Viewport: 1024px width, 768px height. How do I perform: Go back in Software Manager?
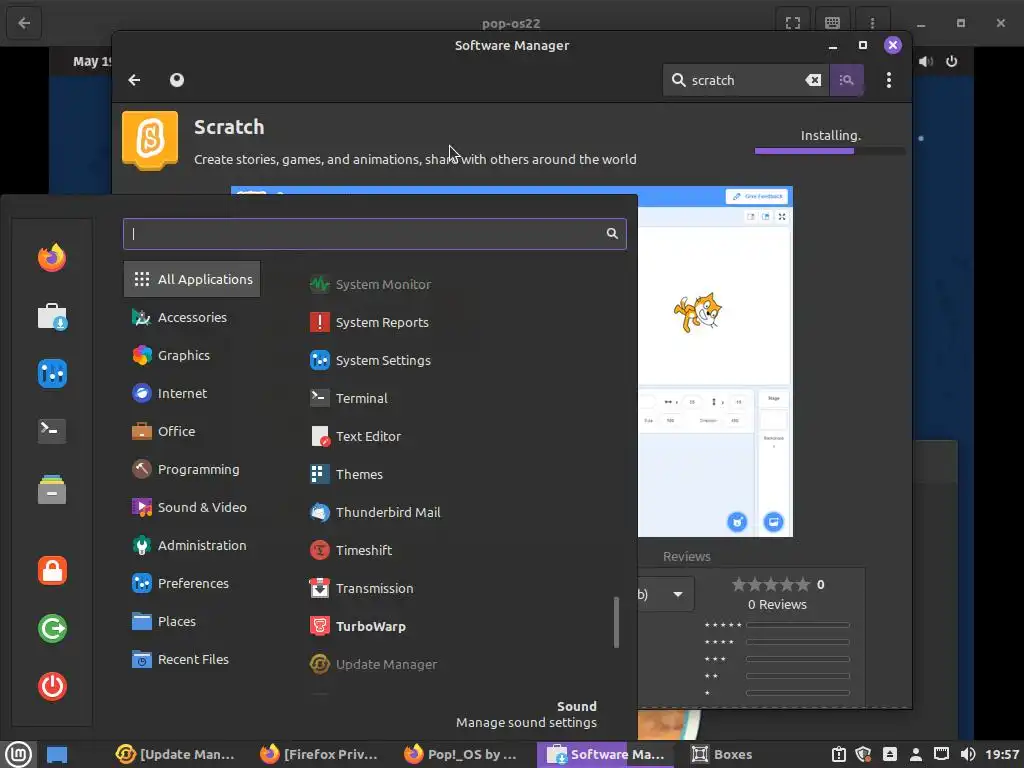135,80
